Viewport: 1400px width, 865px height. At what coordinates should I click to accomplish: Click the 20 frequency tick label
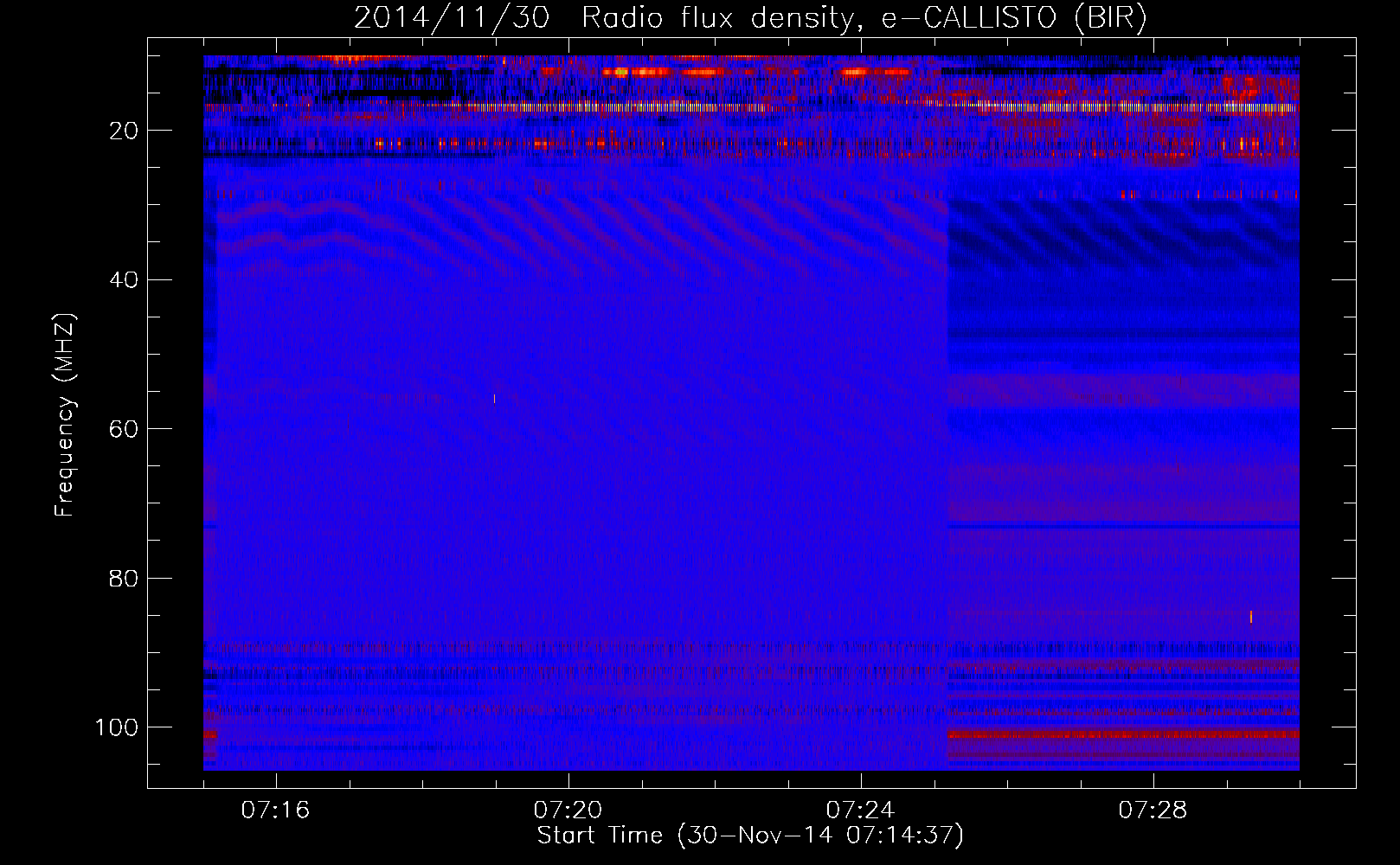(x=124, y=131)
